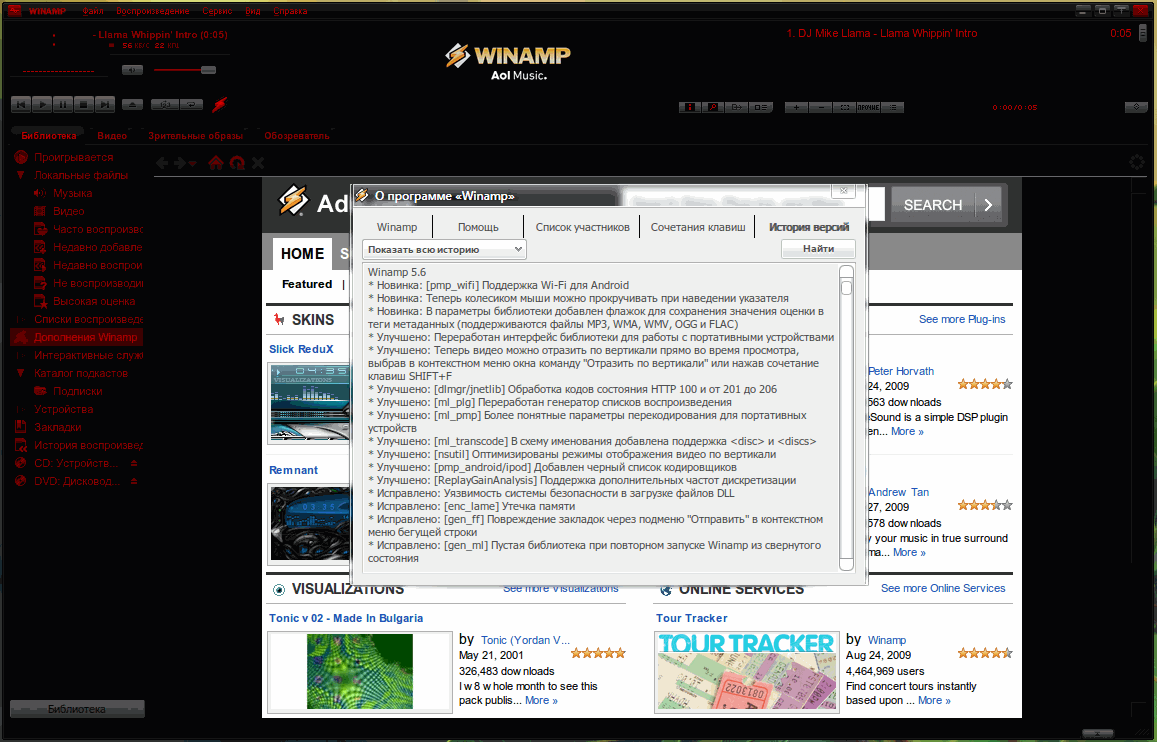Viewport: 1157px width, 742px height.
Task: Open the See more Plug-ins link
Action: tap(961, 319)
